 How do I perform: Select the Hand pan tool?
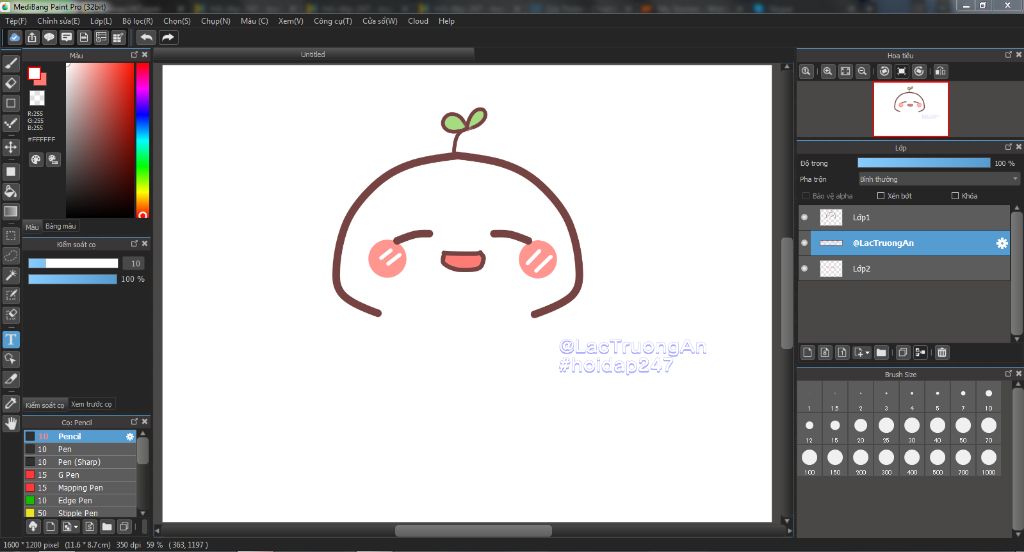pyautogui.click(x=10, y=423)
